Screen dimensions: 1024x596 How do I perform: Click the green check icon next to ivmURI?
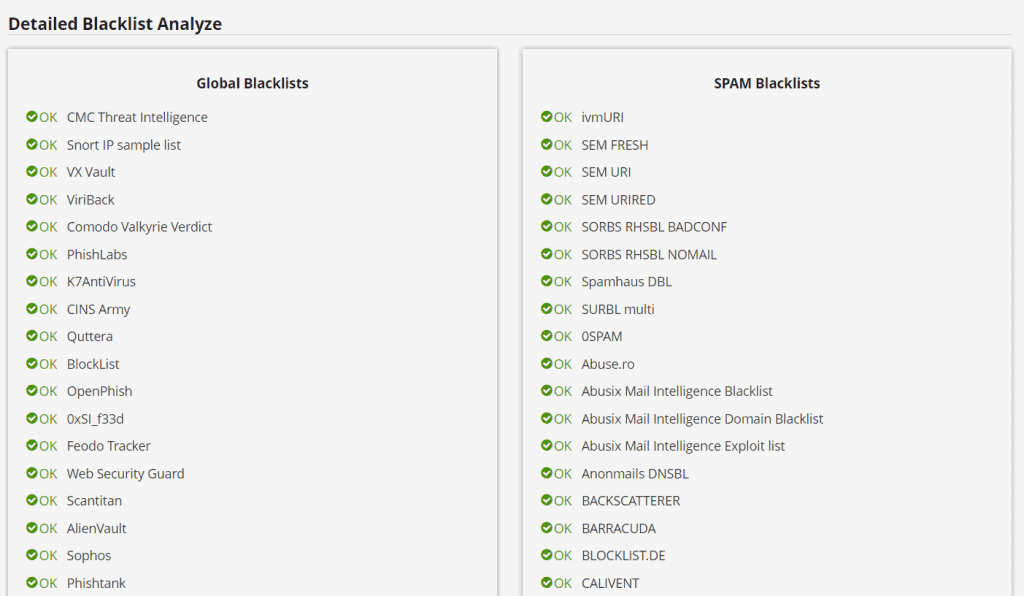pyautogui.click(x=547, y=117)
